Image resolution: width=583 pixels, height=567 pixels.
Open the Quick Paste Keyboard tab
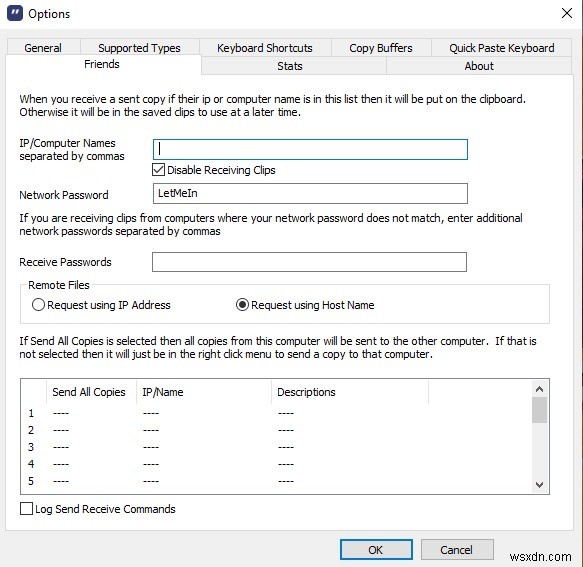502,48
